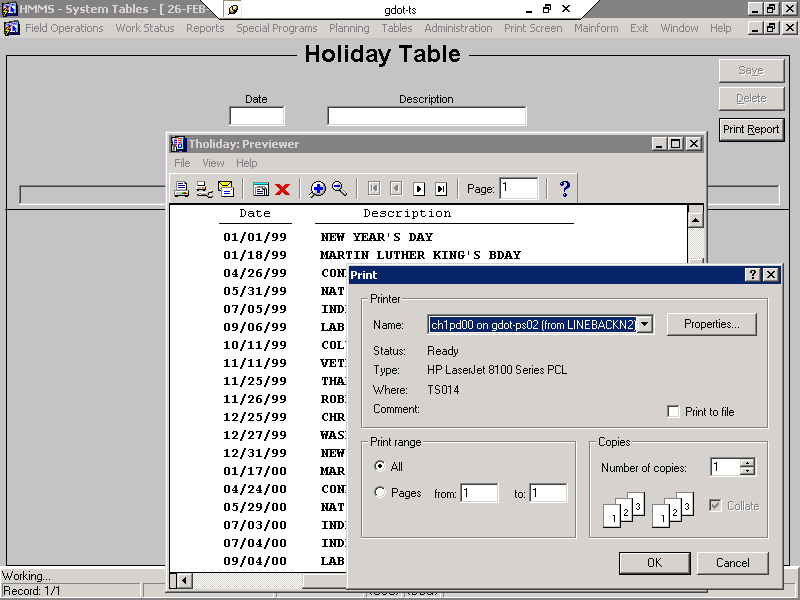Click the Page number field in Previewer

518,188
